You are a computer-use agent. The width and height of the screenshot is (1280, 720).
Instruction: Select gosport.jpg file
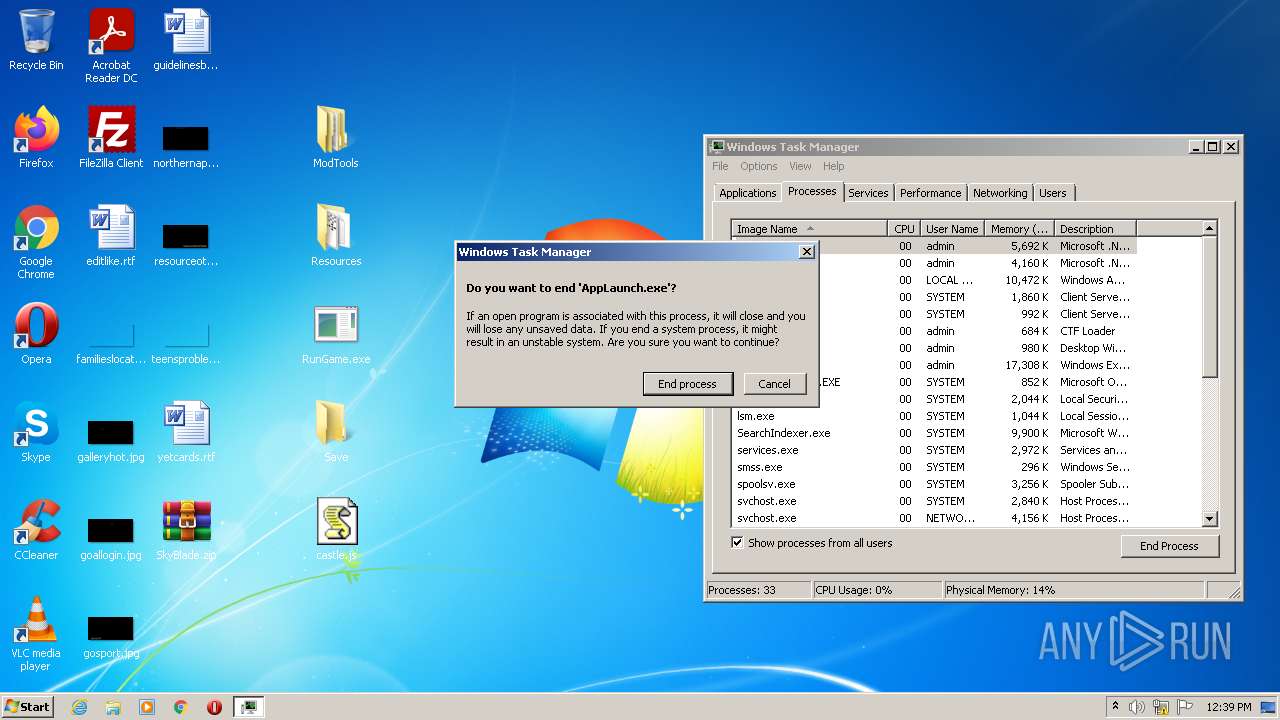(x=111, y=636)
